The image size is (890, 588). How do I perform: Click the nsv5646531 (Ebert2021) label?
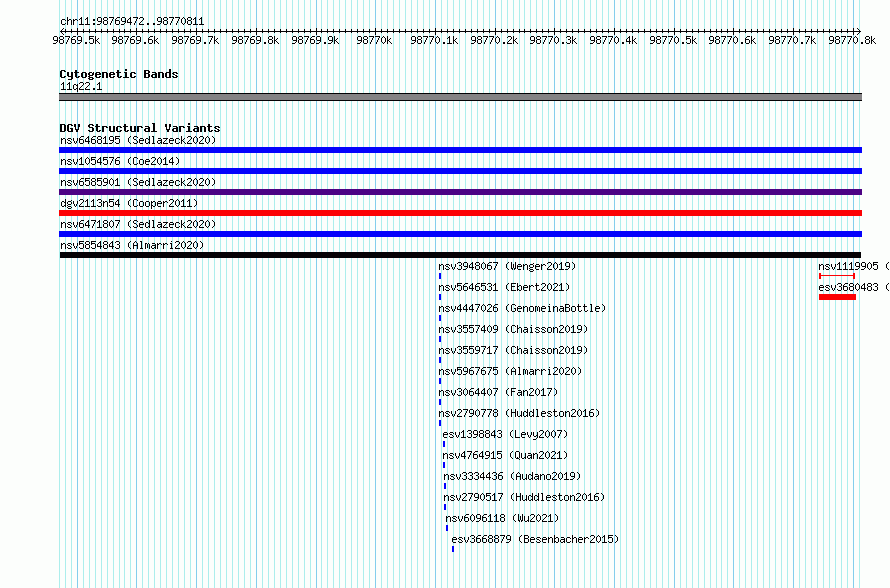pos(504,287)
